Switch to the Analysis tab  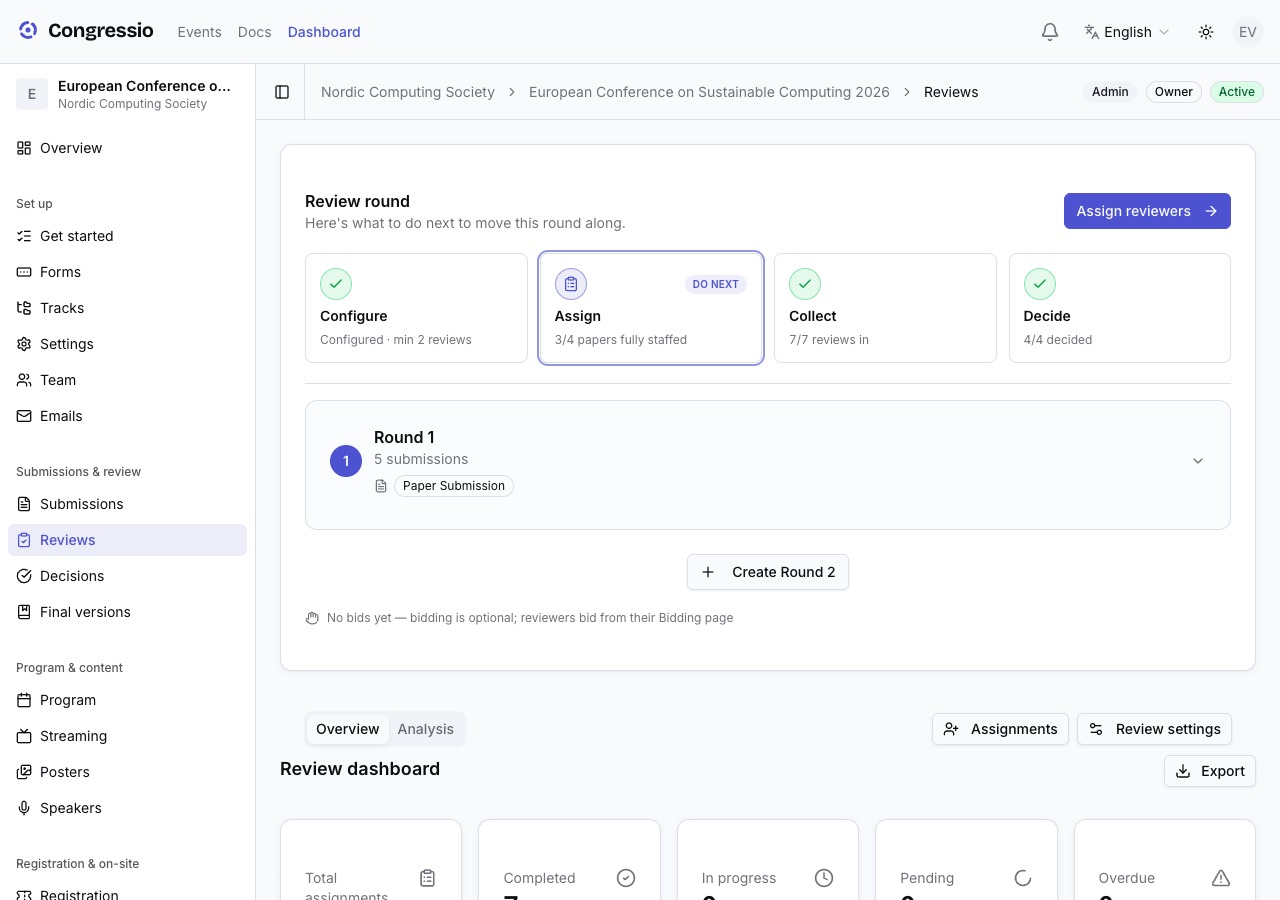pos(426,729)
